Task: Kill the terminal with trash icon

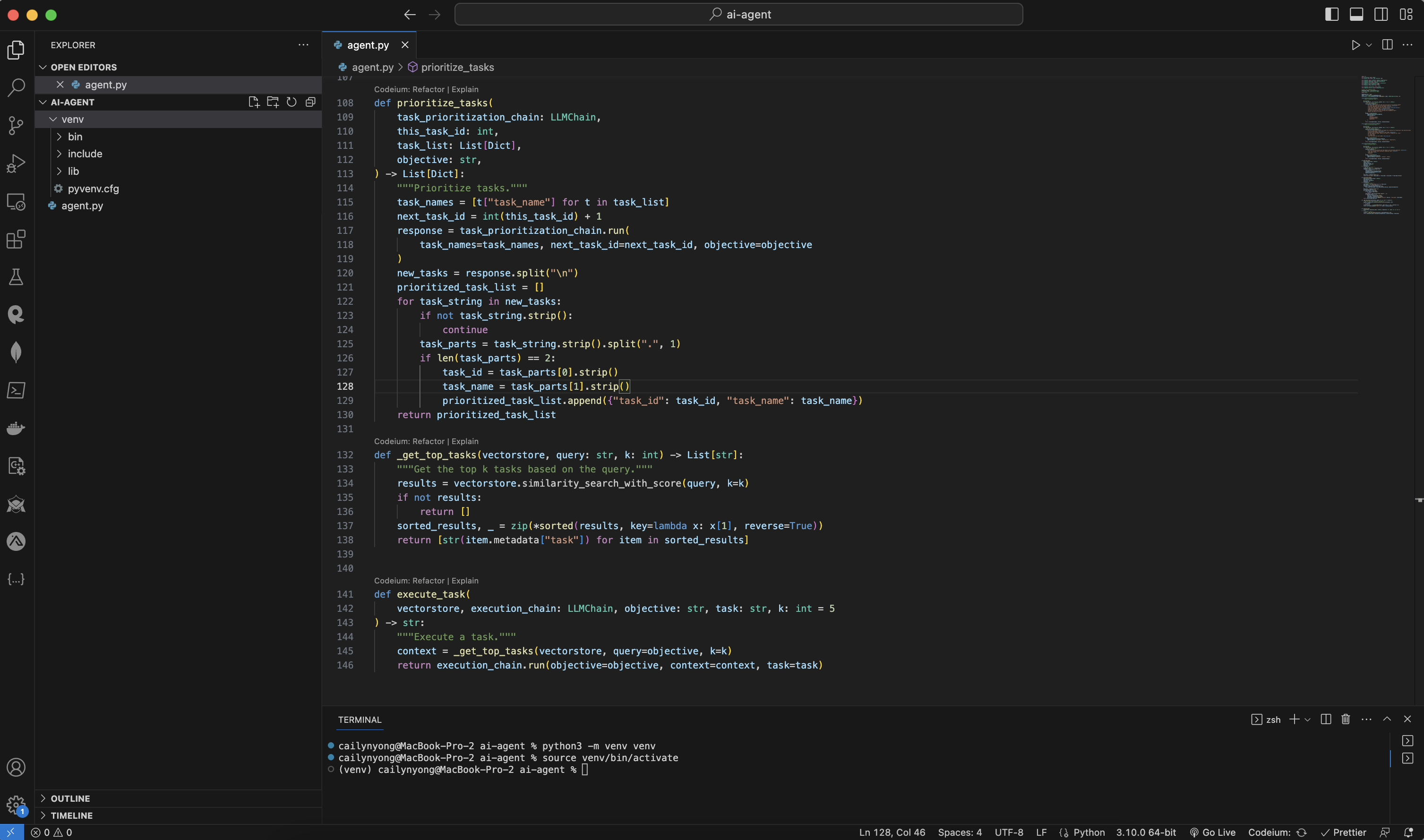Action: point(1346,719)
